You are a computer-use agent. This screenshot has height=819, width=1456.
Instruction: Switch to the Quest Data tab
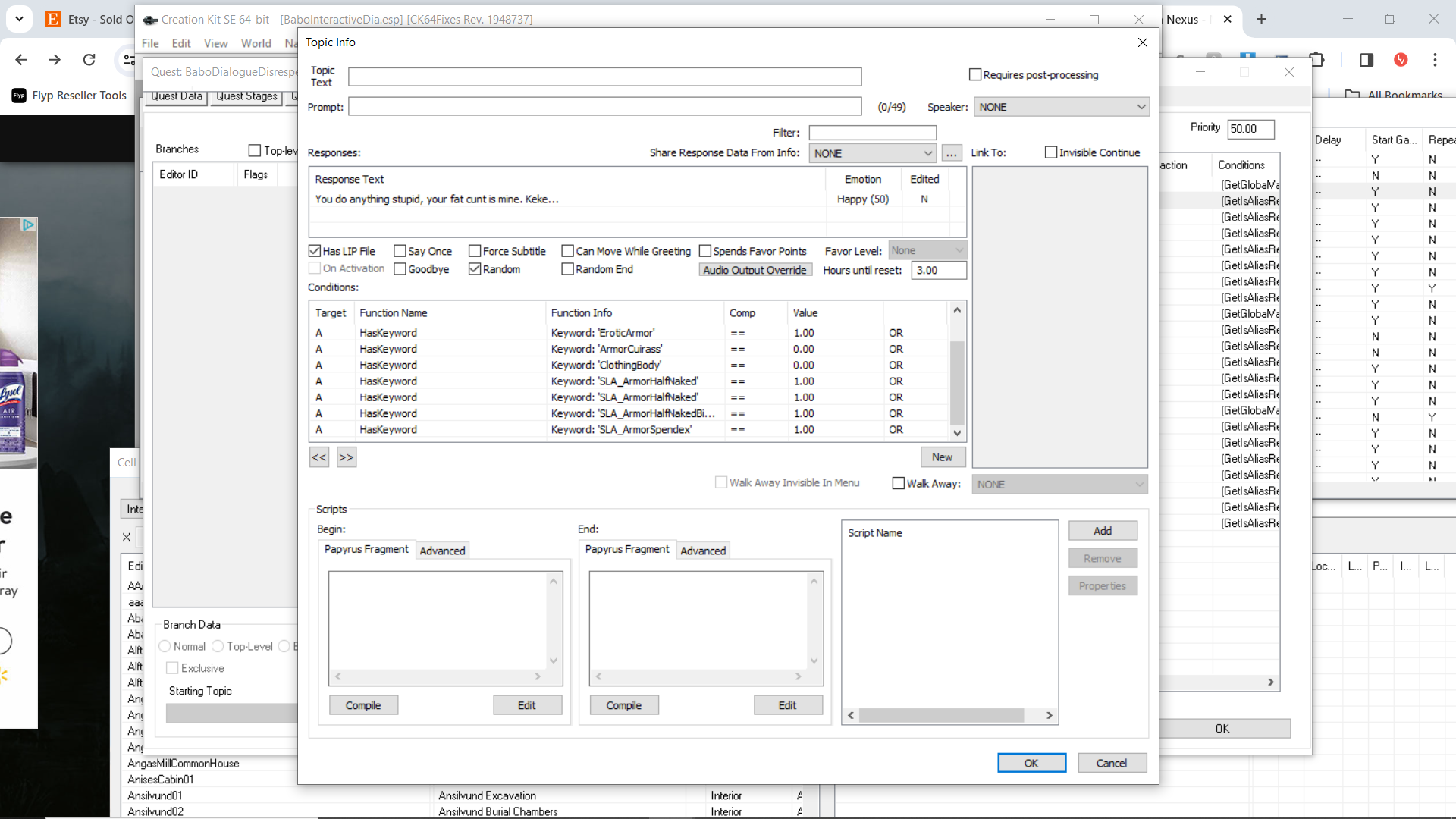[177, 96]
